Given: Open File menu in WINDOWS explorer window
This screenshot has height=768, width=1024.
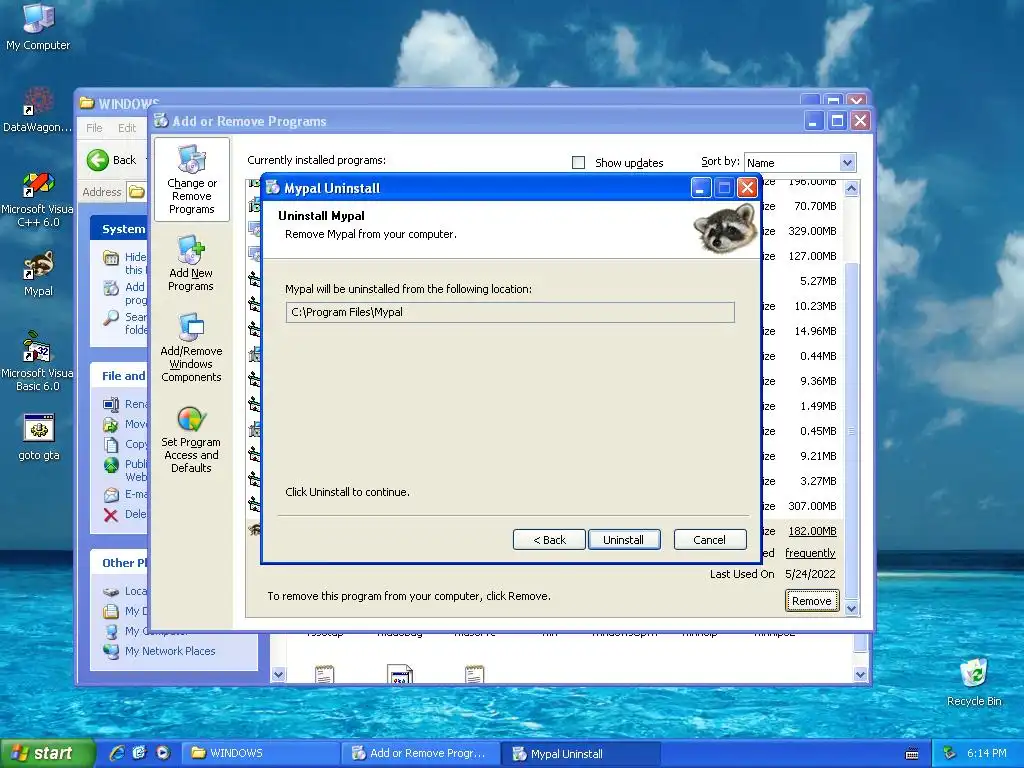Looking at the screenshot, I should [x=94, y=127].
